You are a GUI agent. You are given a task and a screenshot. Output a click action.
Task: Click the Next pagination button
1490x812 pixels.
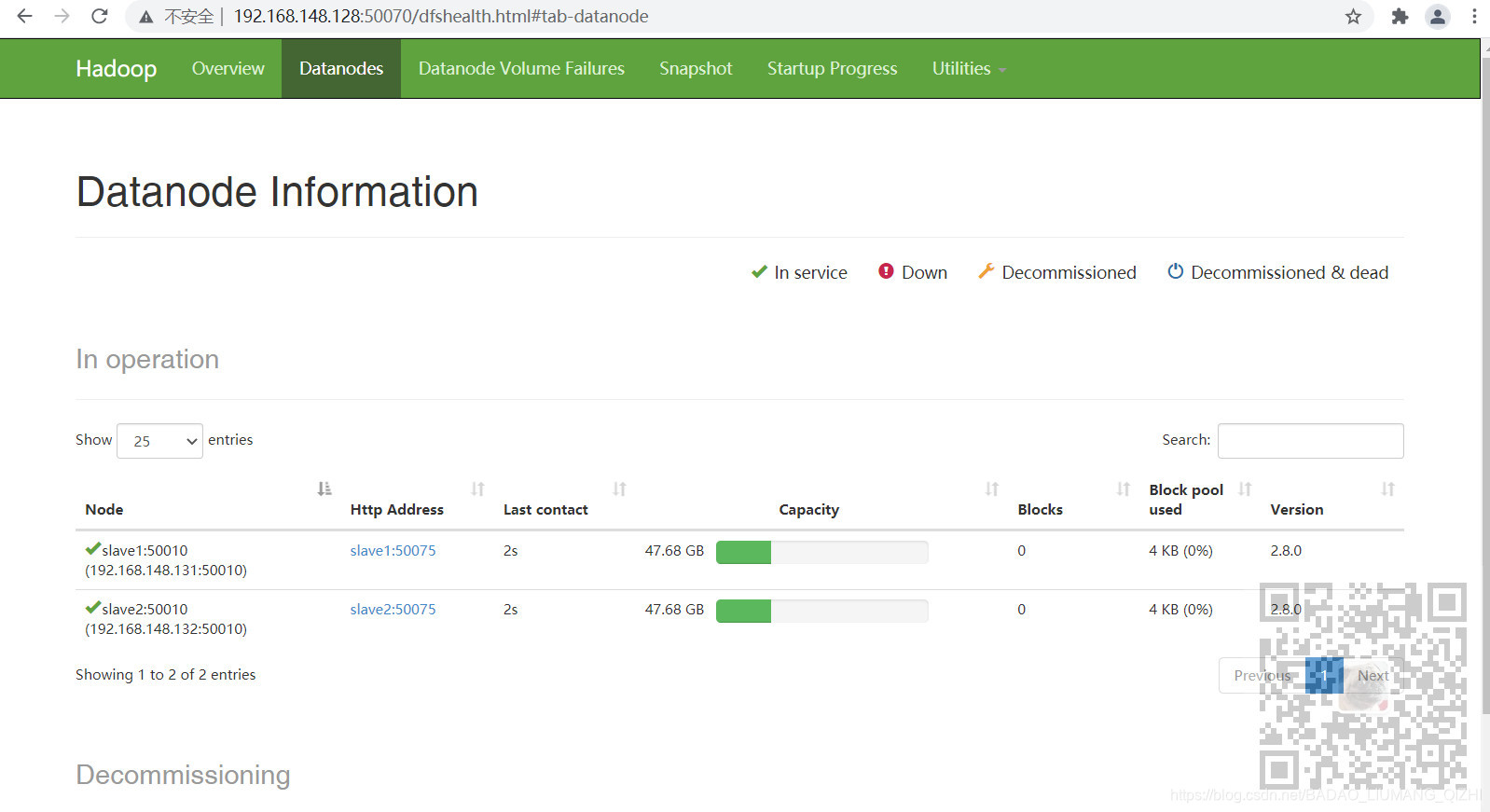(1373, 675)
